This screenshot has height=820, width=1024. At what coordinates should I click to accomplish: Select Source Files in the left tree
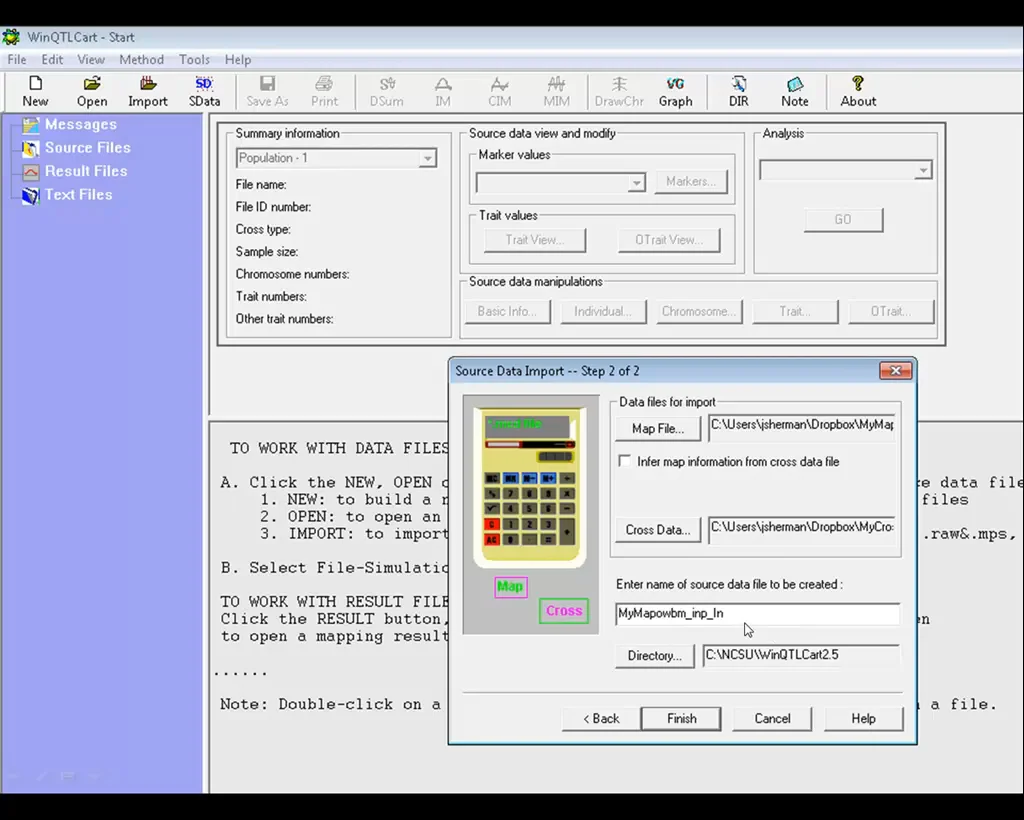(x=88, y=148)
